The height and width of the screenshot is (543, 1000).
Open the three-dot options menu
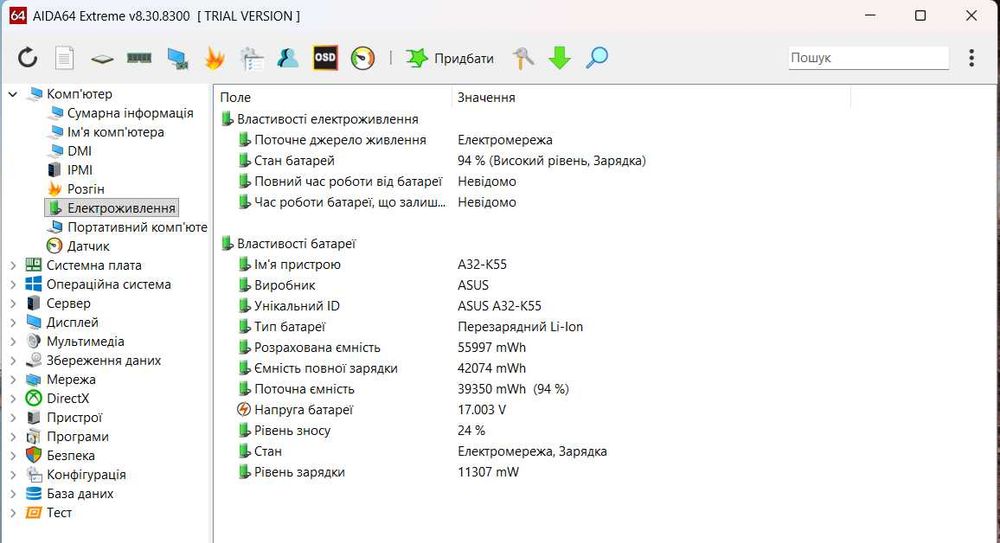point(971,58)
